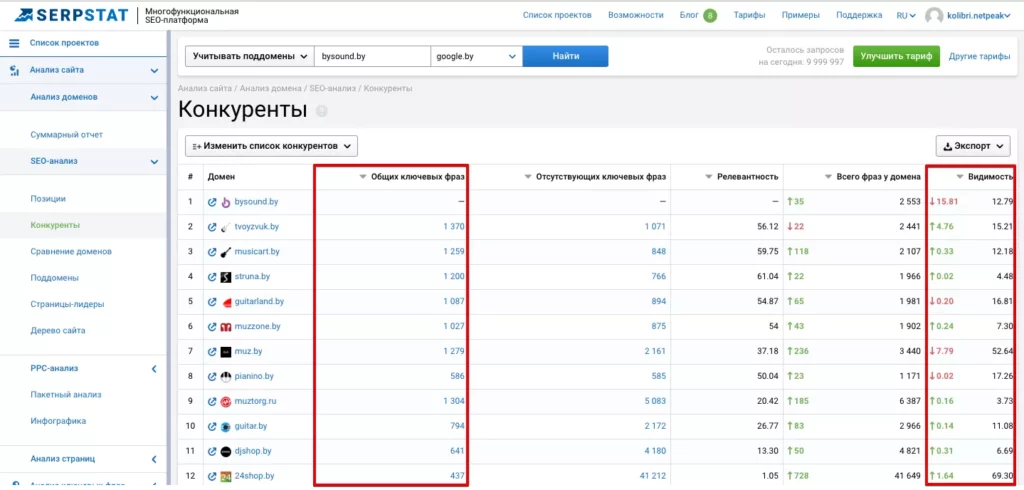Click the green Улучшить тариф button
Viewport: 1024px width, 490px height.
pyautogui.click(x=896, y=56)
